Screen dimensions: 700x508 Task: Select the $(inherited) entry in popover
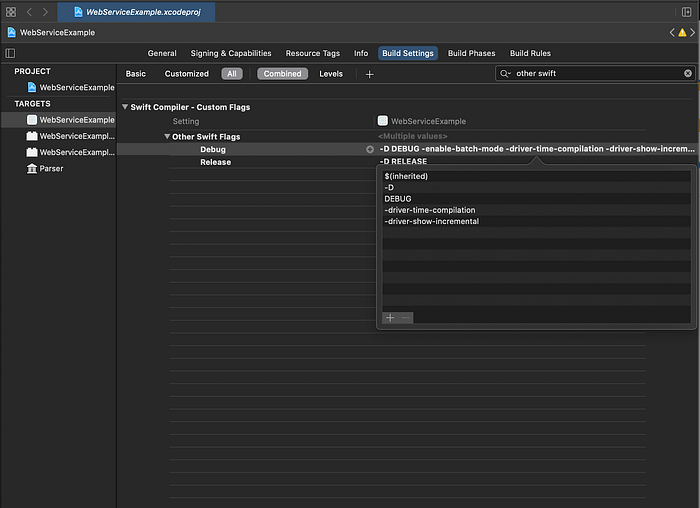pos(536,176)
